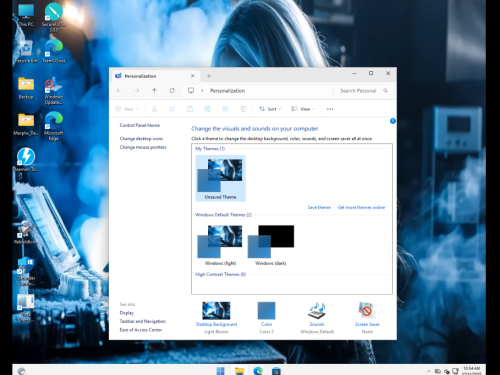This screenshot has height=375, width=500.
Task: Expand the View dropdown in toolbar
Action: [x=303, y=109]
